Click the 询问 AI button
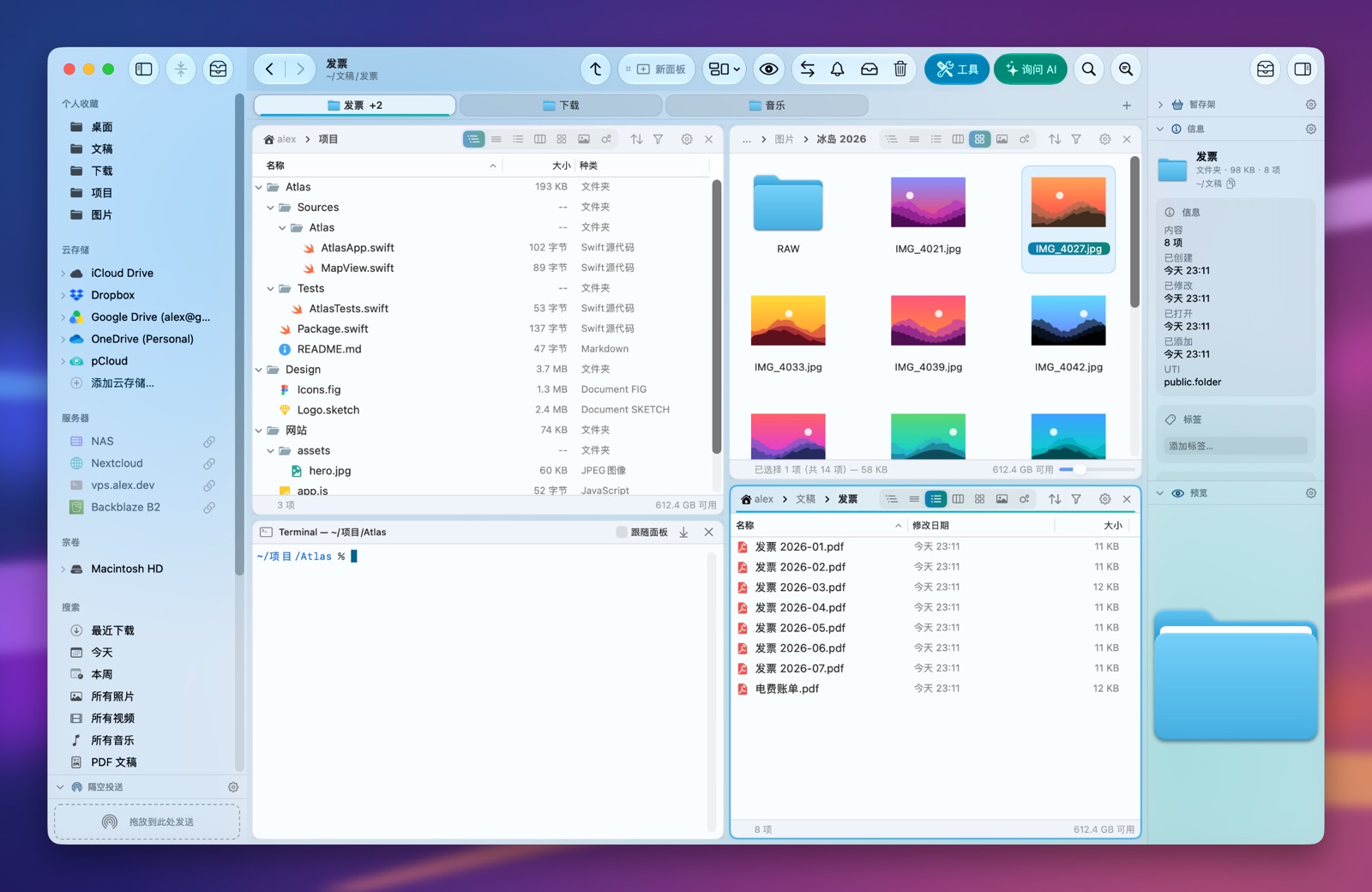1372x892 pixels. [1031, 69]
